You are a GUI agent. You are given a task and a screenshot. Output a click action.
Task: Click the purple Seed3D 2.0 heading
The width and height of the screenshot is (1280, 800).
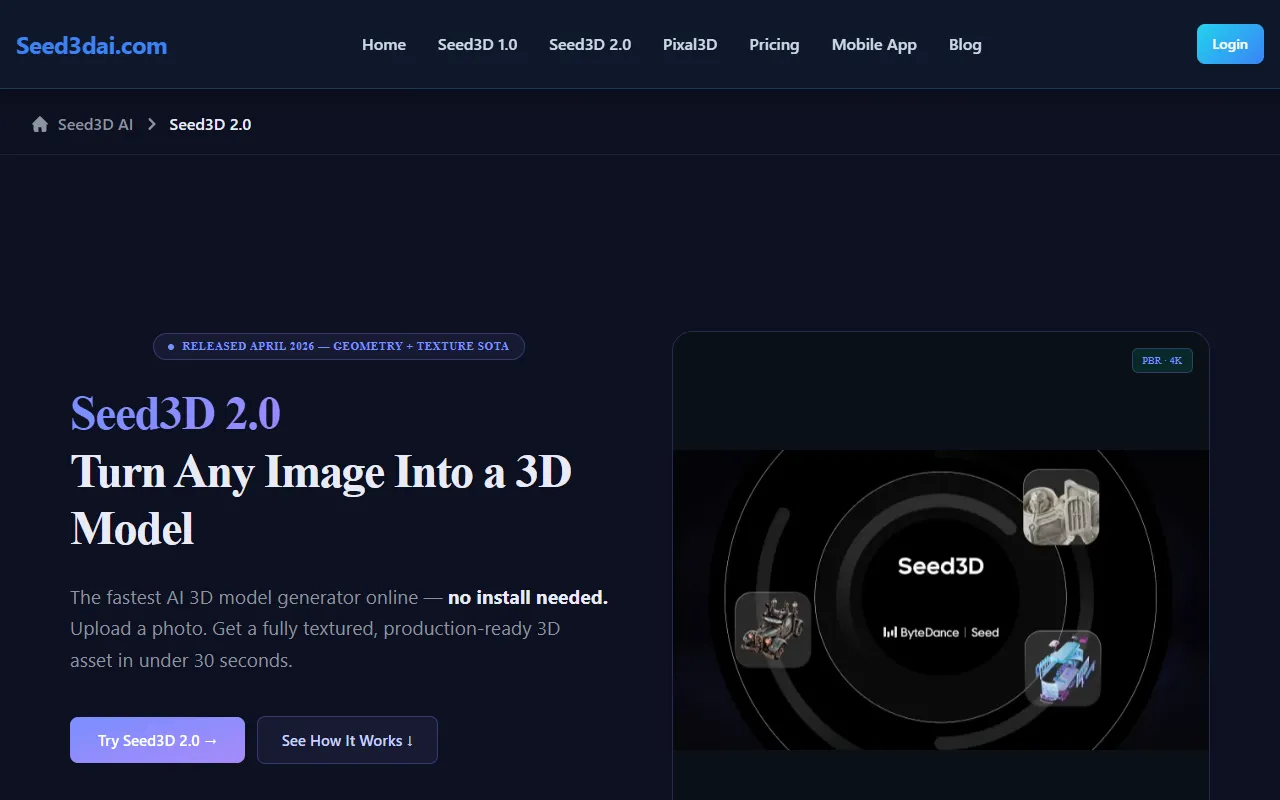[176, 413]
